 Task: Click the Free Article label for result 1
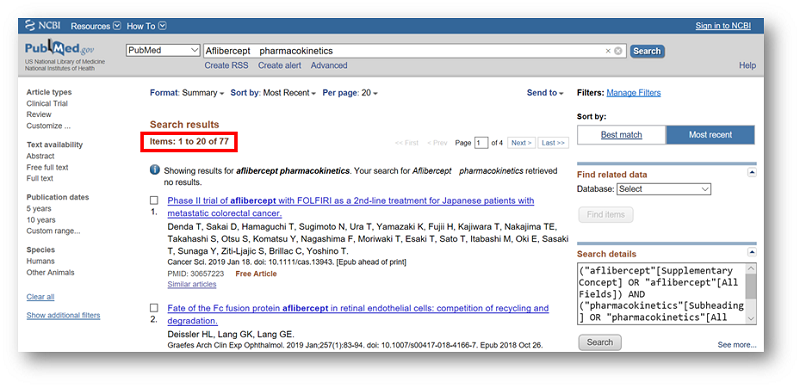pyautogui.click(x=256, y=274)
